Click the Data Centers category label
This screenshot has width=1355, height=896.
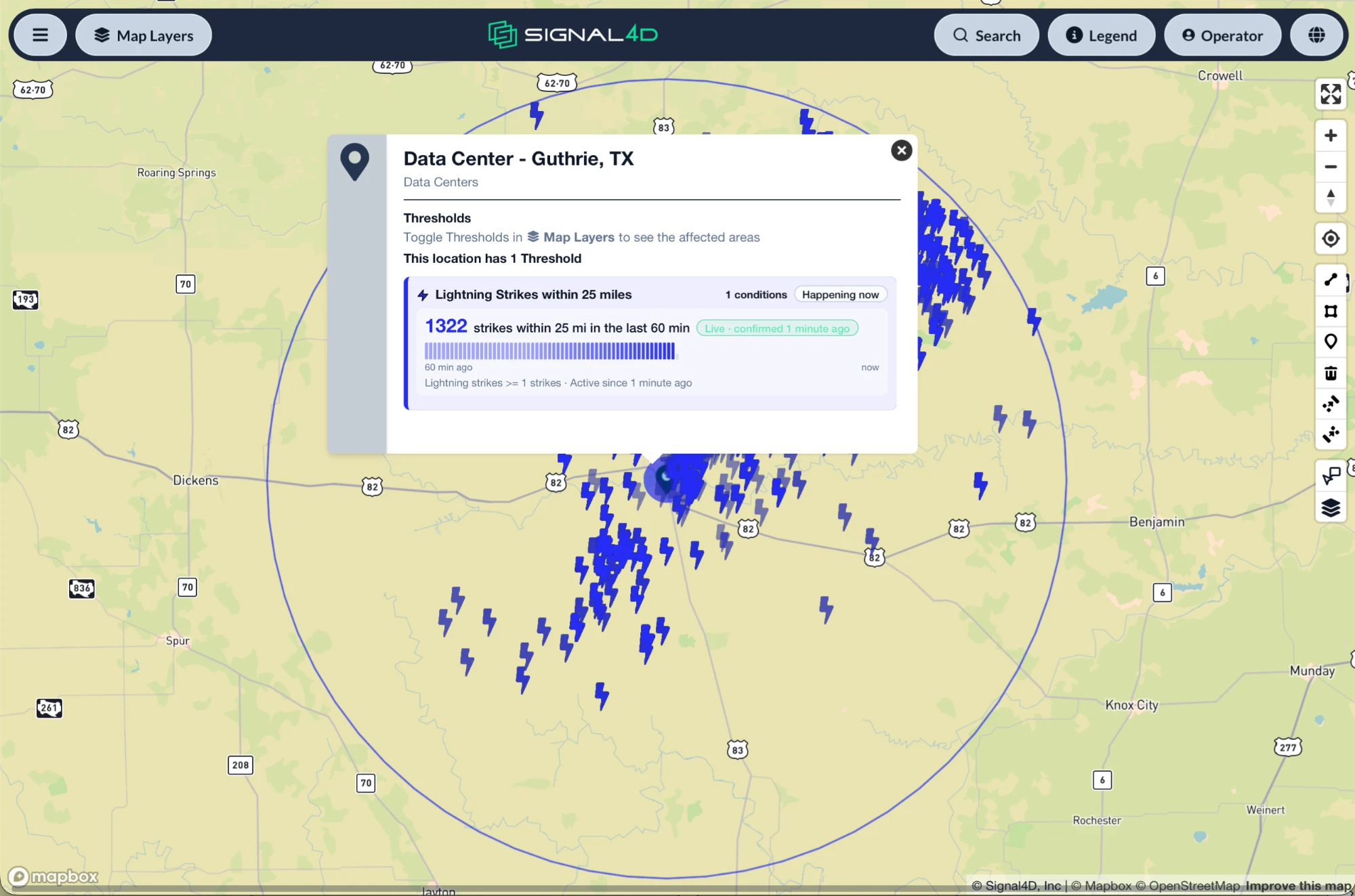click(440, 182)
